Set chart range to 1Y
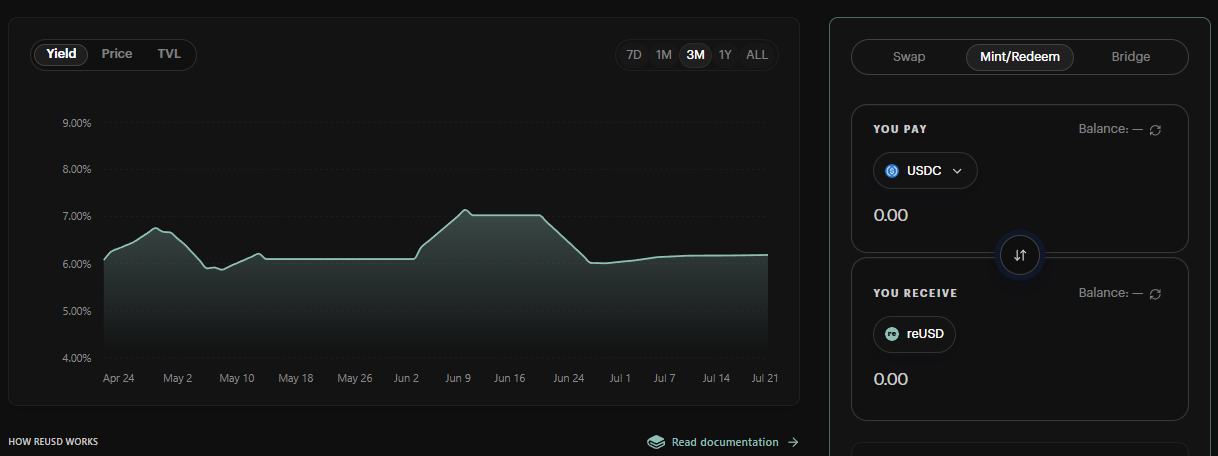 (x=725, y=55)
